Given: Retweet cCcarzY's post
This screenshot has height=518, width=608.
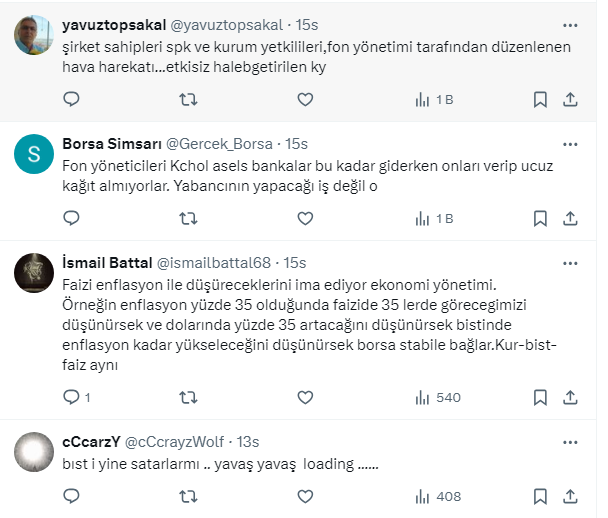Looking at the screenshot, I should pos(187,495).
